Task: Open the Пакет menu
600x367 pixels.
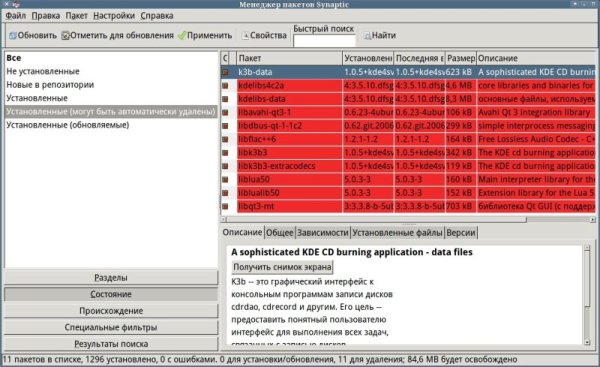Action: [77, 16]
